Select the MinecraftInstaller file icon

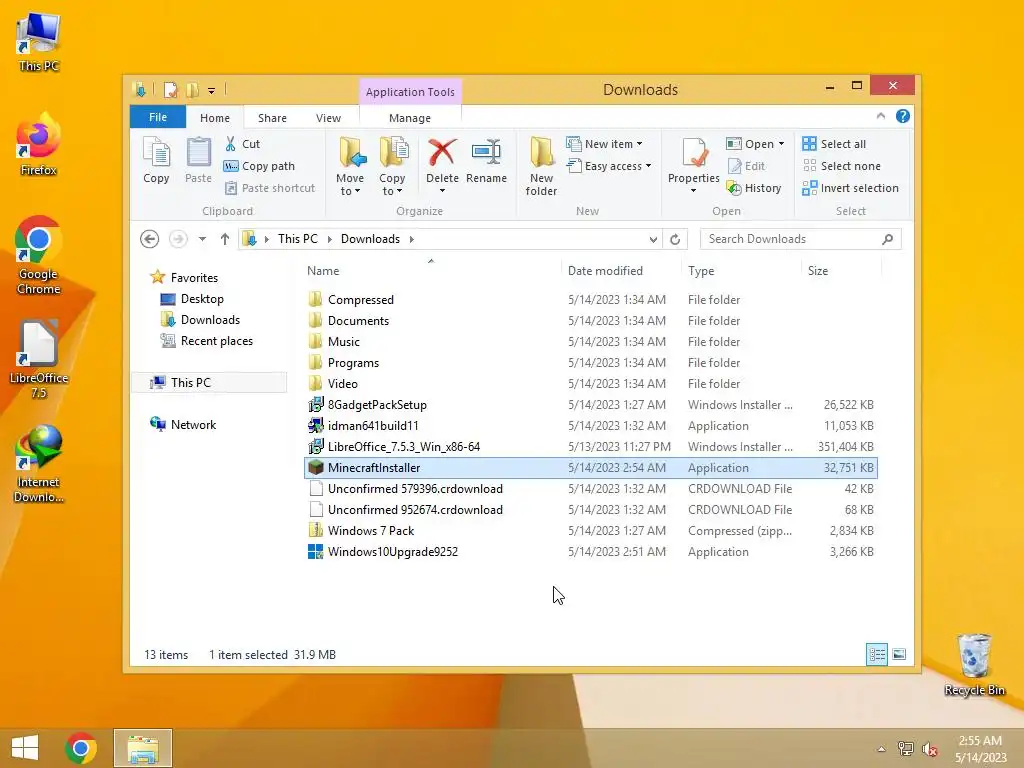click(x=315, y=468)
